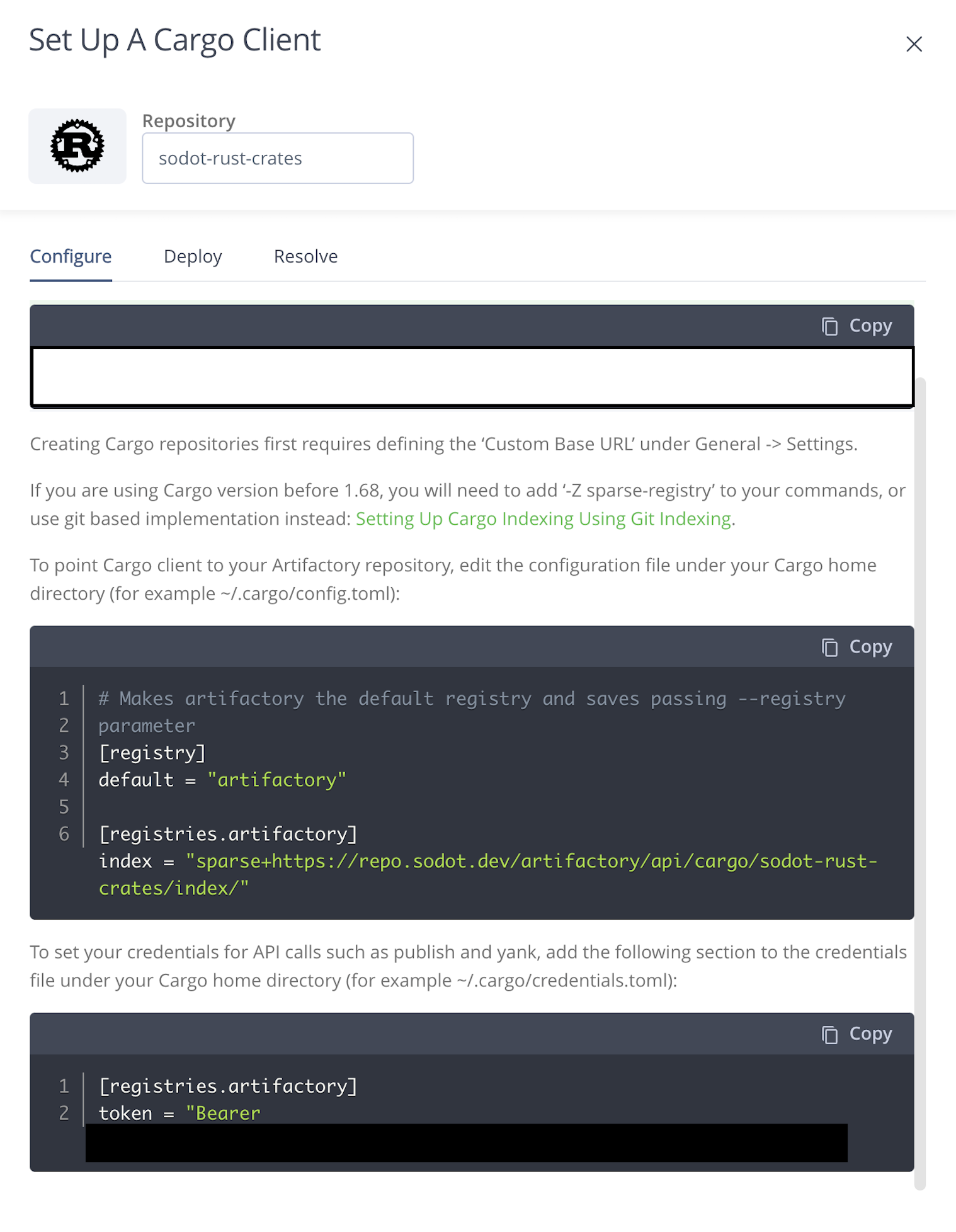Click '[registries.artifactory]' in the config.toml snippet
This screenshot has width=956, height=1232.
coord(228,834)
